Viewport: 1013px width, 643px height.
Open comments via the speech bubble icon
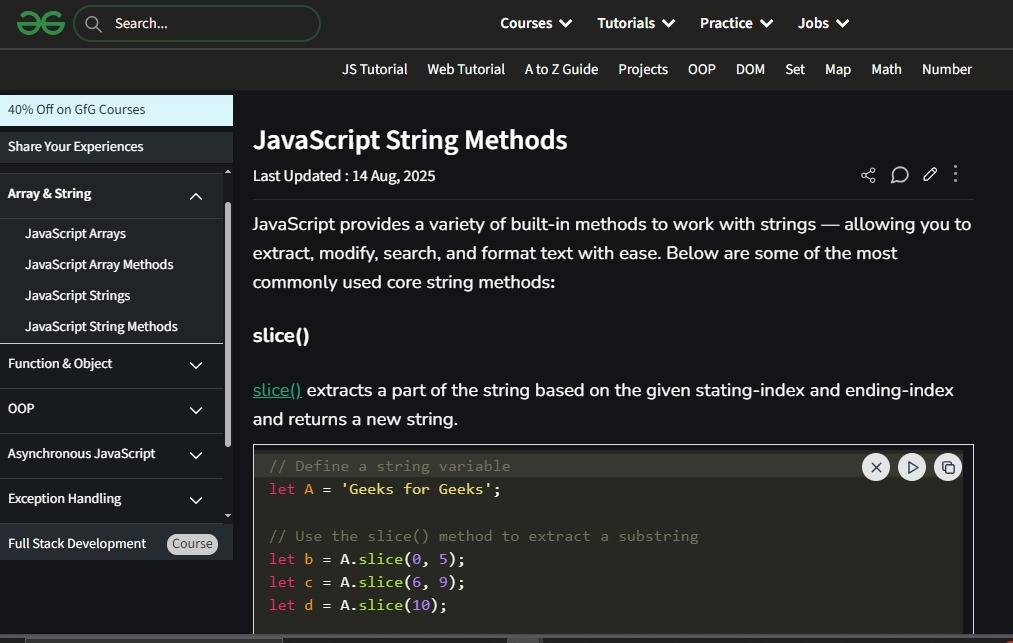899,175
